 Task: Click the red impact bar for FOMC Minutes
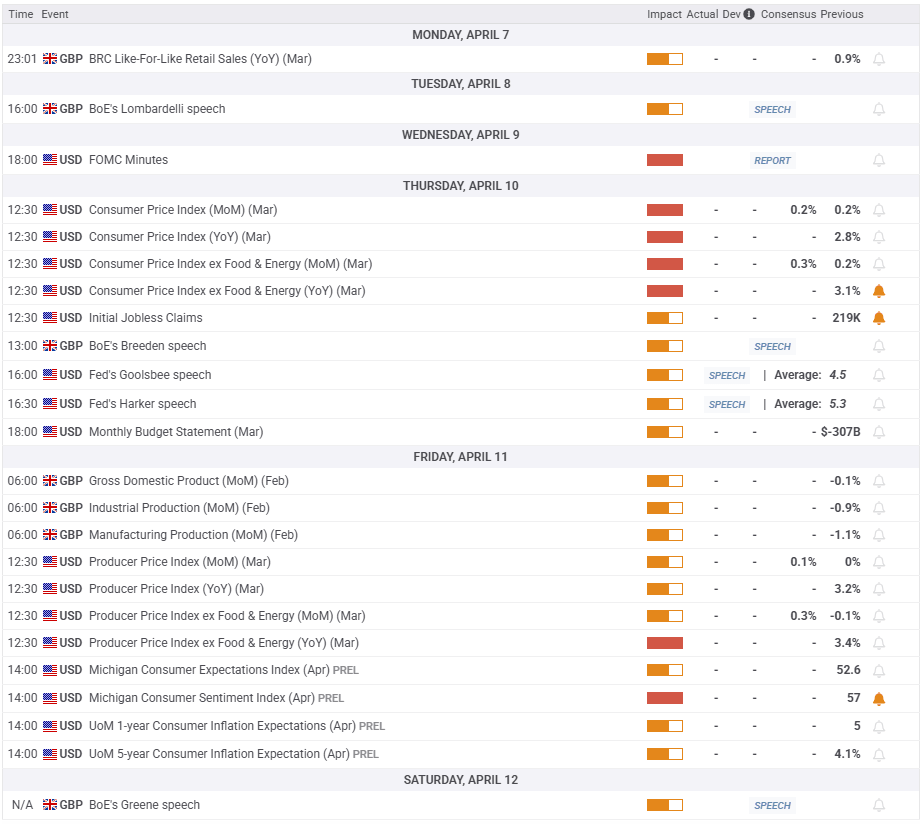pos(665,160)
